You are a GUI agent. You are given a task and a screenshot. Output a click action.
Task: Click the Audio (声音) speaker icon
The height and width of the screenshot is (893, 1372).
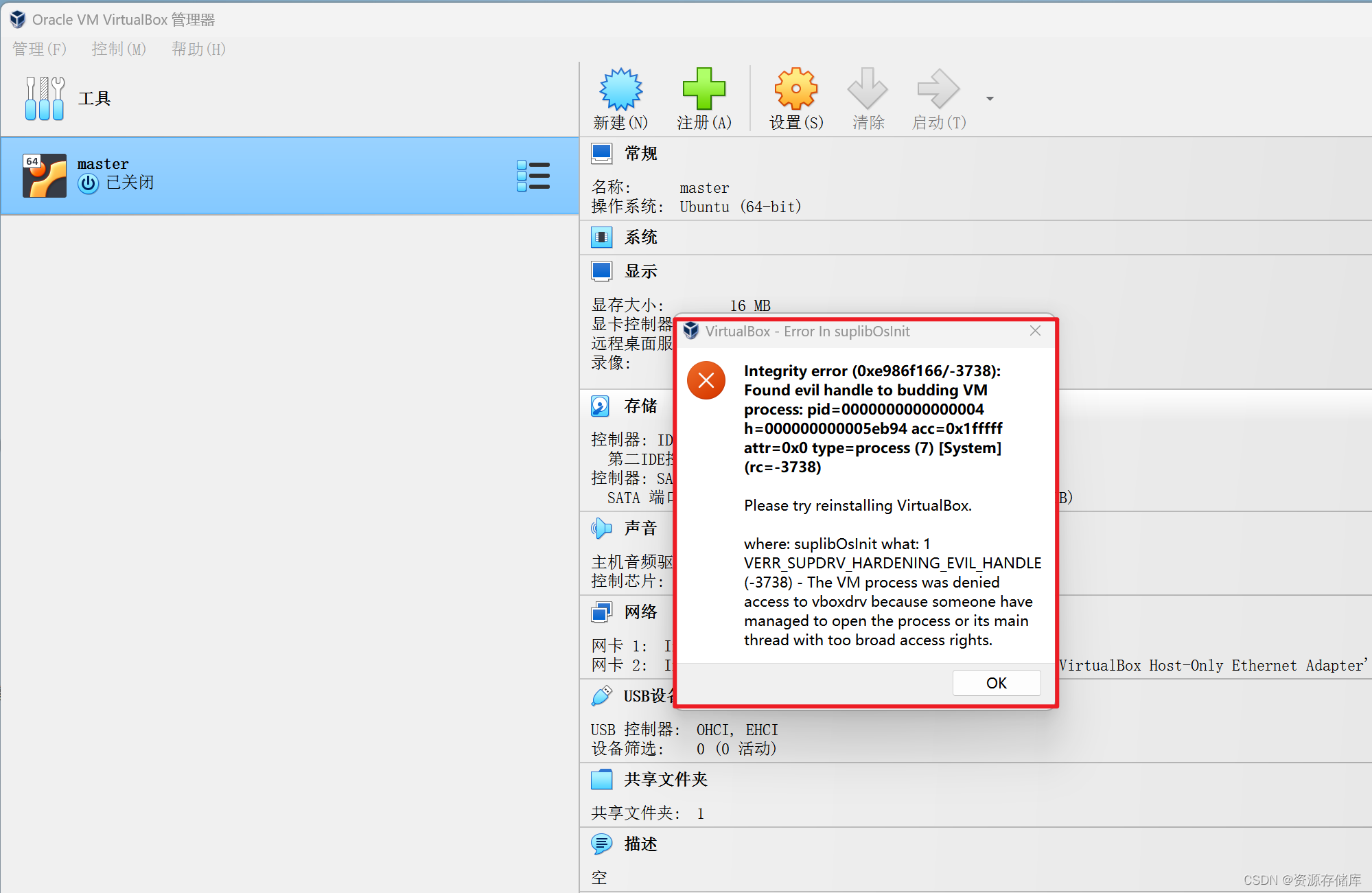(x=601, y=528)
